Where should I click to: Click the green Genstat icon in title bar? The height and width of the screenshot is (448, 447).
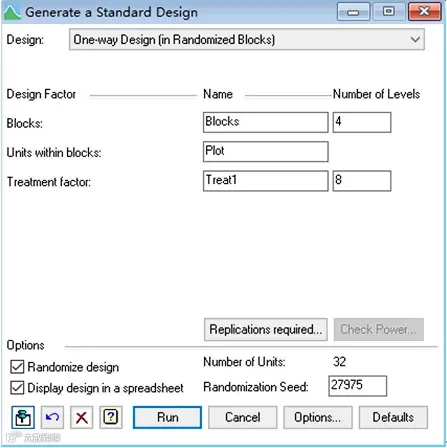pyautogui.click(x=12, y=13)
